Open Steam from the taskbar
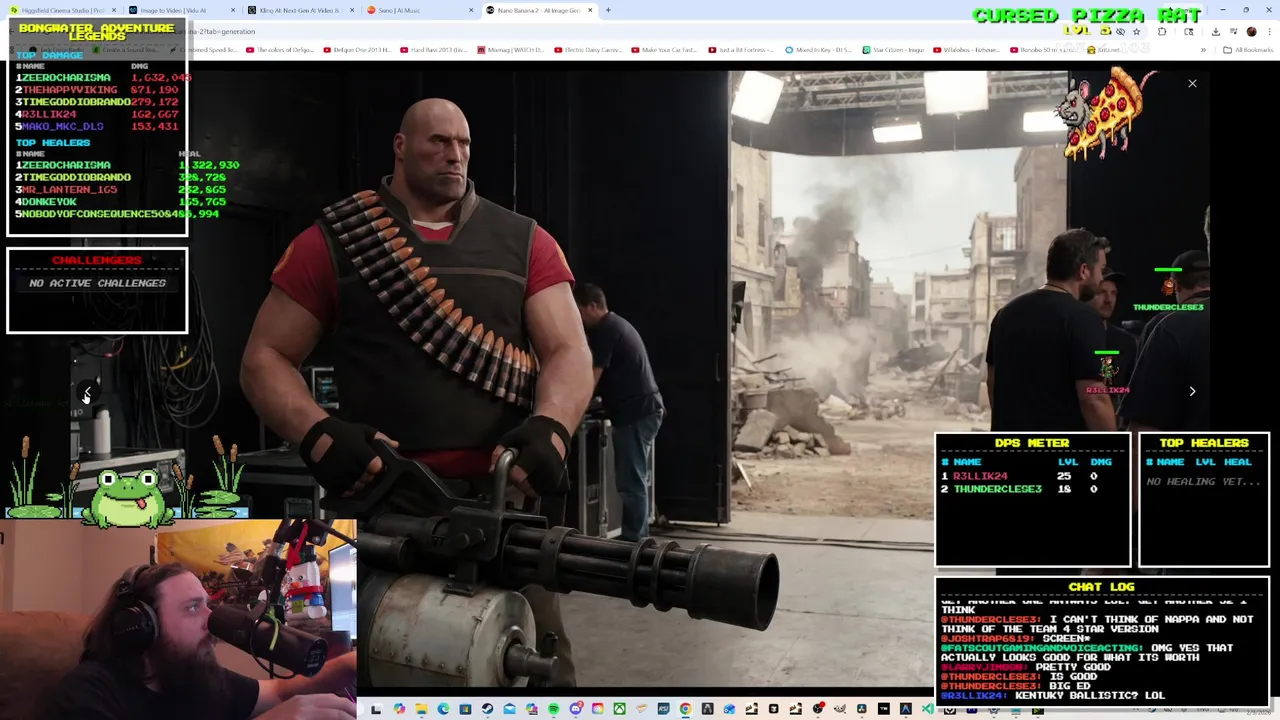This screenshot has width=1280, height=720. pos(487,710)
